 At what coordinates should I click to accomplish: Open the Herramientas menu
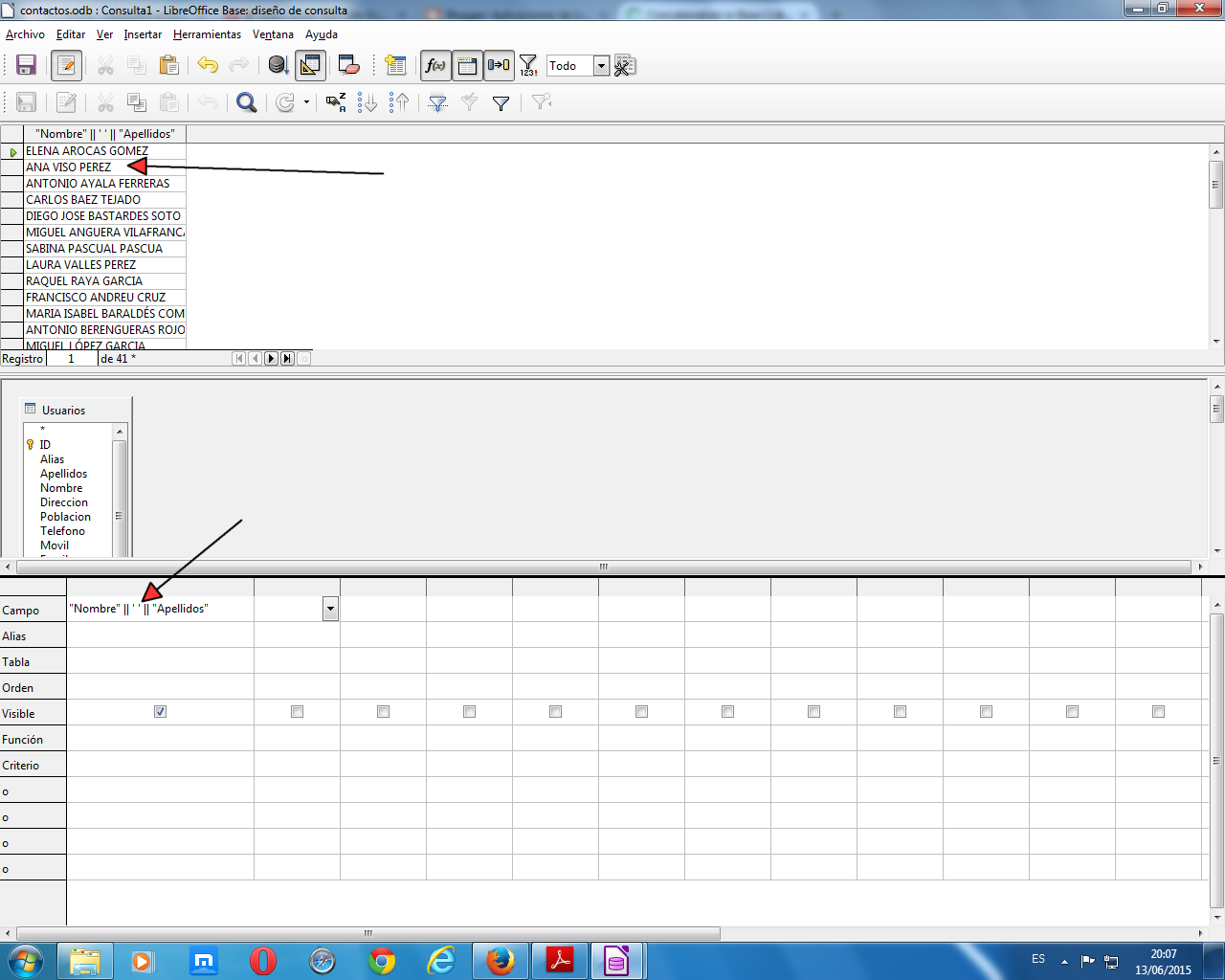coord(207,33)
